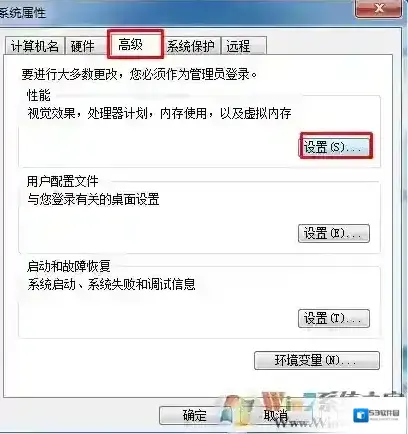
Task: Switch to the 远程 tab
Action: coord(243,46)
